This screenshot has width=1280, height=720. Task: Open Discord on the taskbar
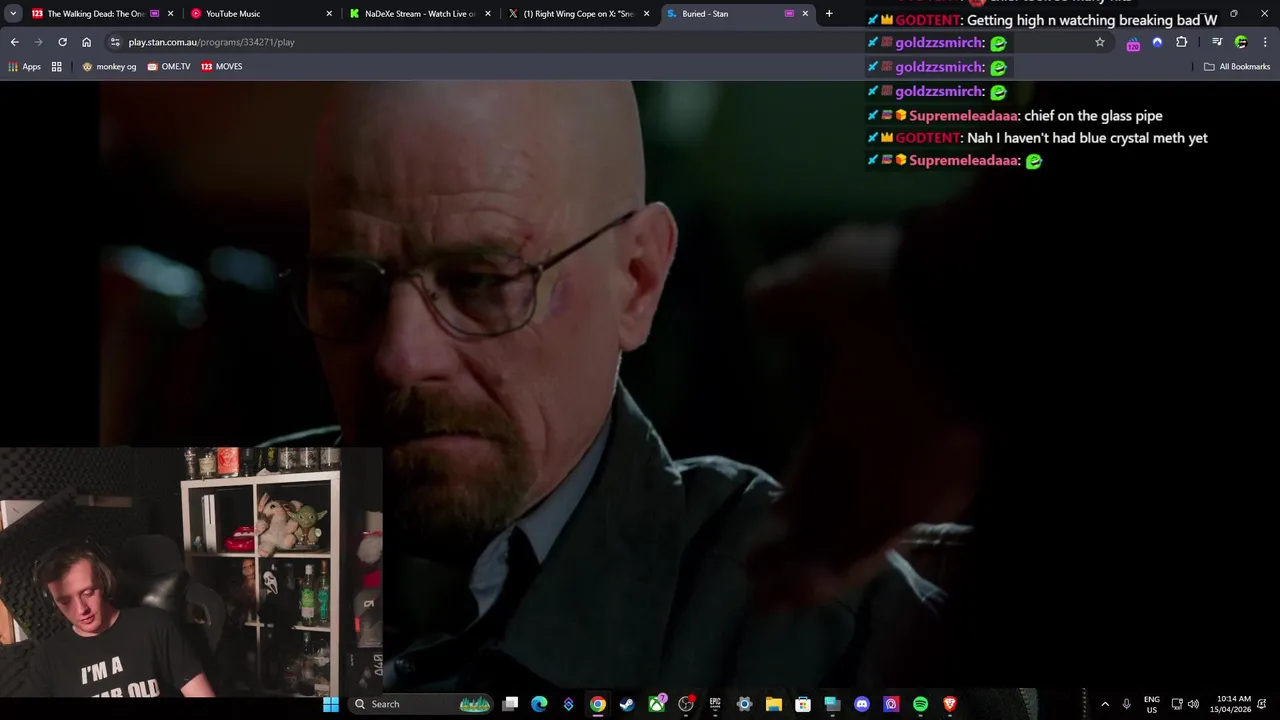pyautogui.click(x=862, y=704)
